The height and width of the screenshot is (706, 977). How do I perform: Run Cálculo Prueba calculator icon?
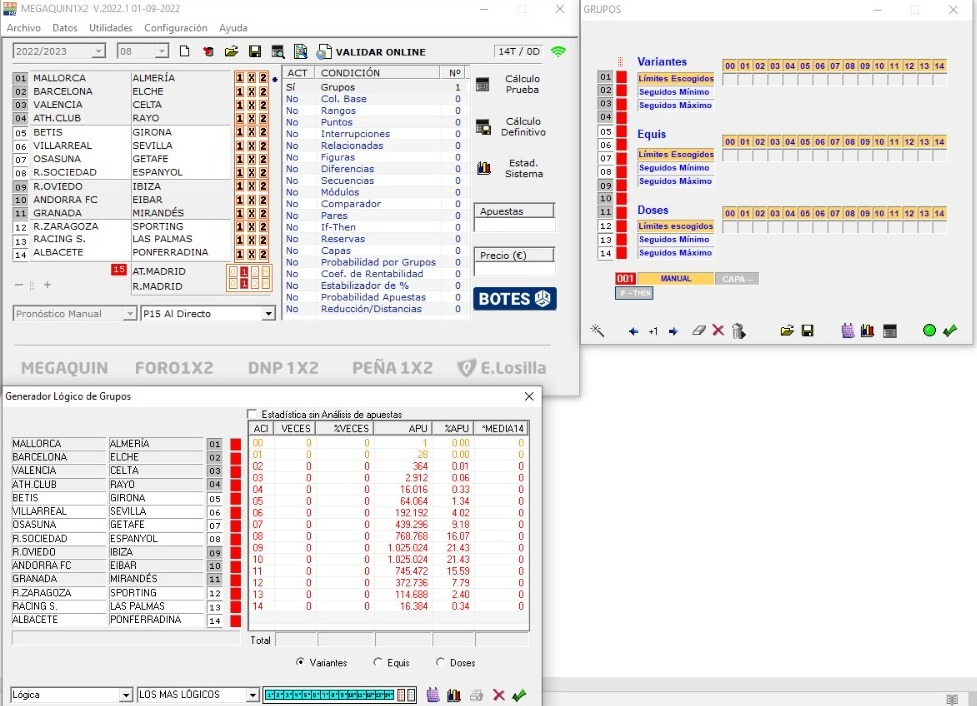[x=482, y=85]
